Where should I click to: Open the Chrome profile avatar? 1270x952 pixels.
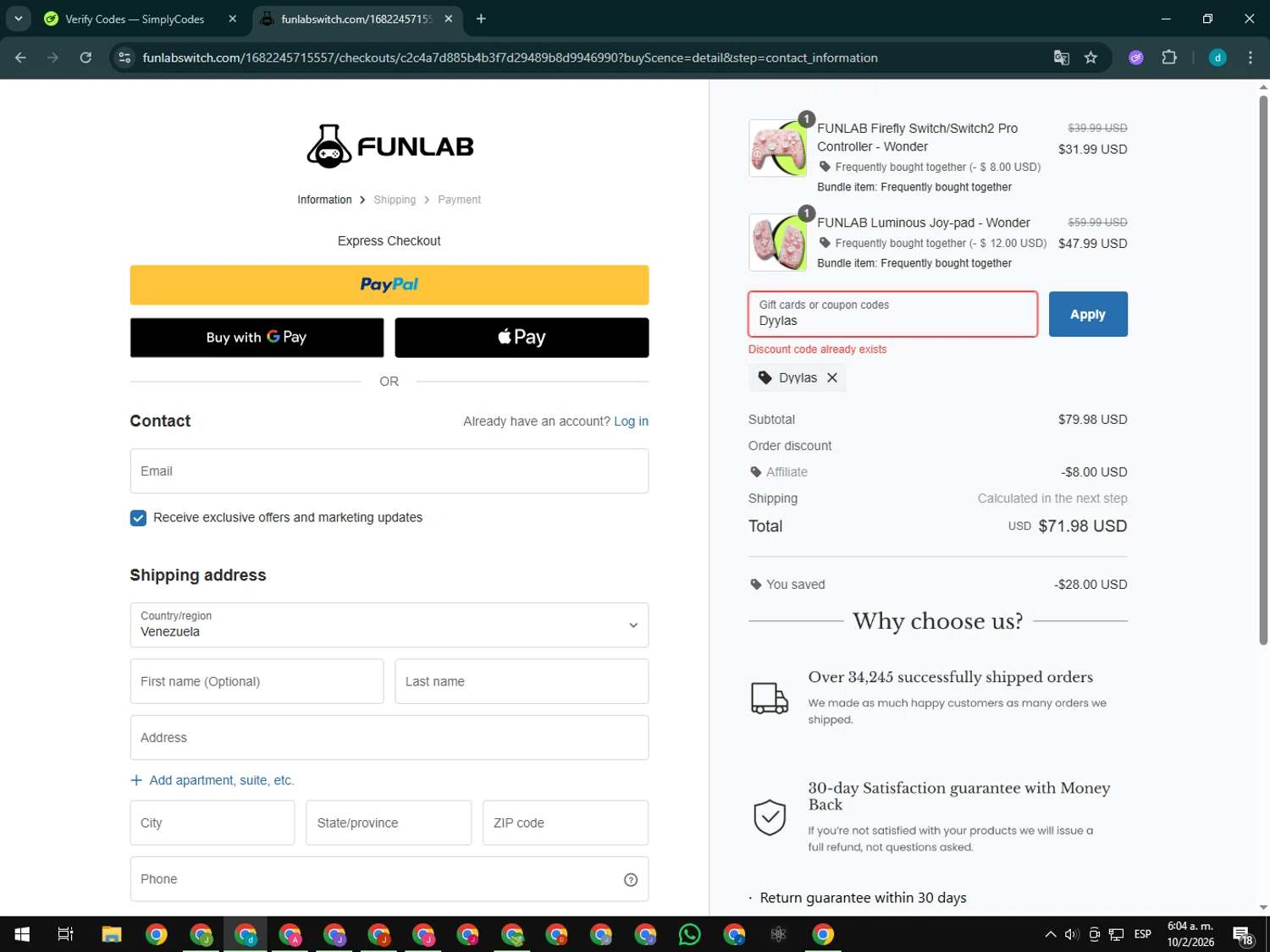[1218, 58]
